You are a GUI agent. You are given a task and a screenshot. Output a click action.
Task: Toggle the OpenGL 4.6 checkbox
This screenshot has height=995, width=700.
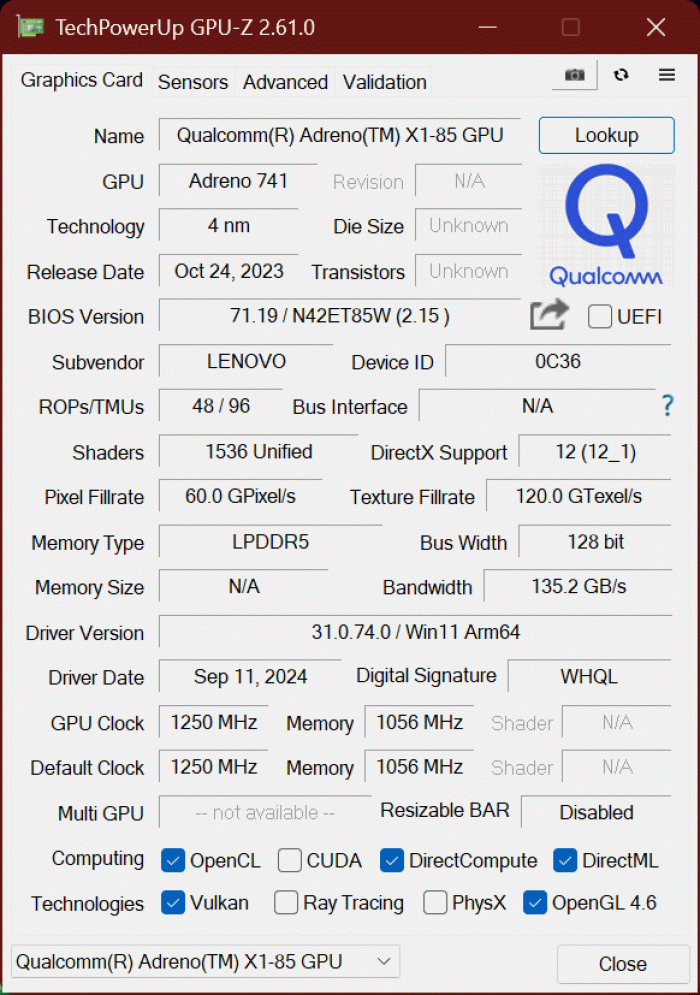(x=535, y=902)
